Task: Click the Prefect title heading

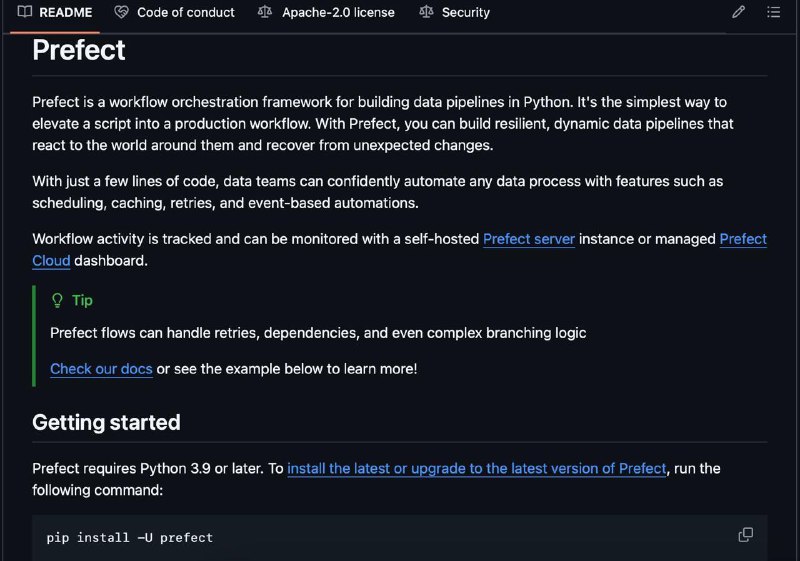Action: [79, 50]
